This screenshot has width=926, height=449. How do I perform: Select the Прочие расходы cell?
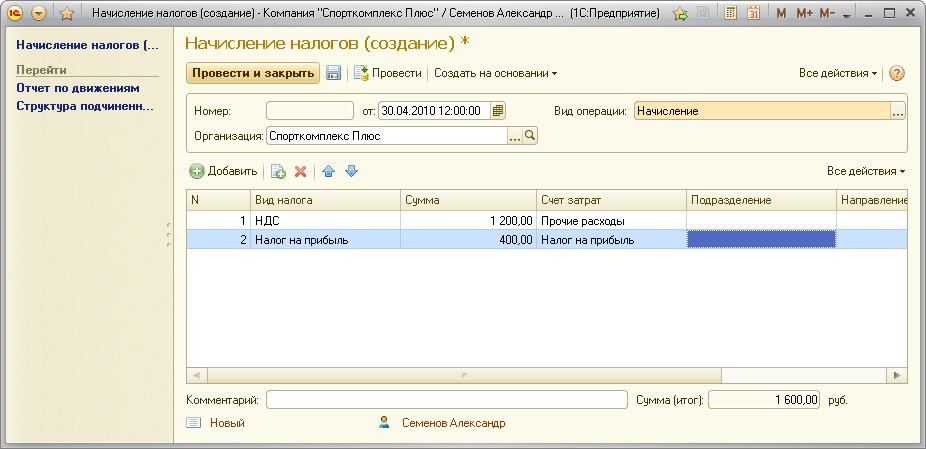[611, 221]
